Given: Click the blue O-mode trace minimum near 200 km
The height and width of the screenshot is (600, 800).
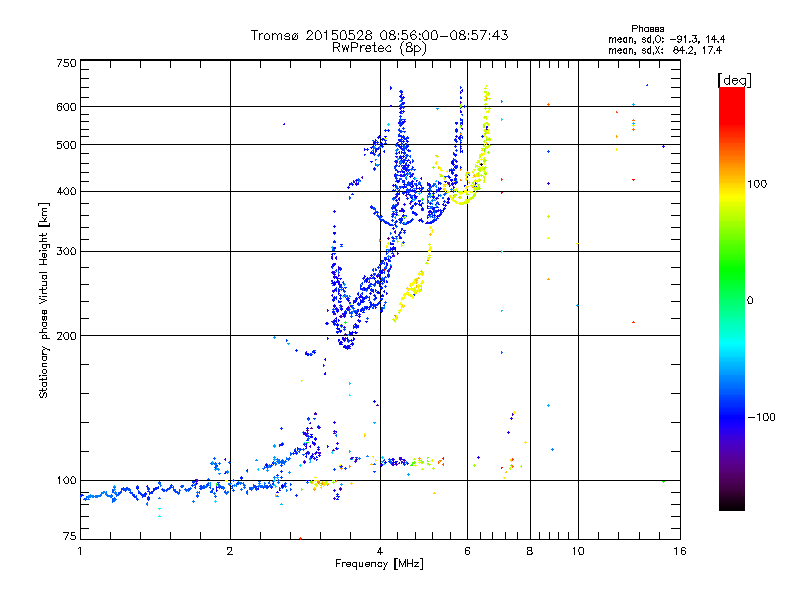Looking at the screenshot, I should 347,344.
